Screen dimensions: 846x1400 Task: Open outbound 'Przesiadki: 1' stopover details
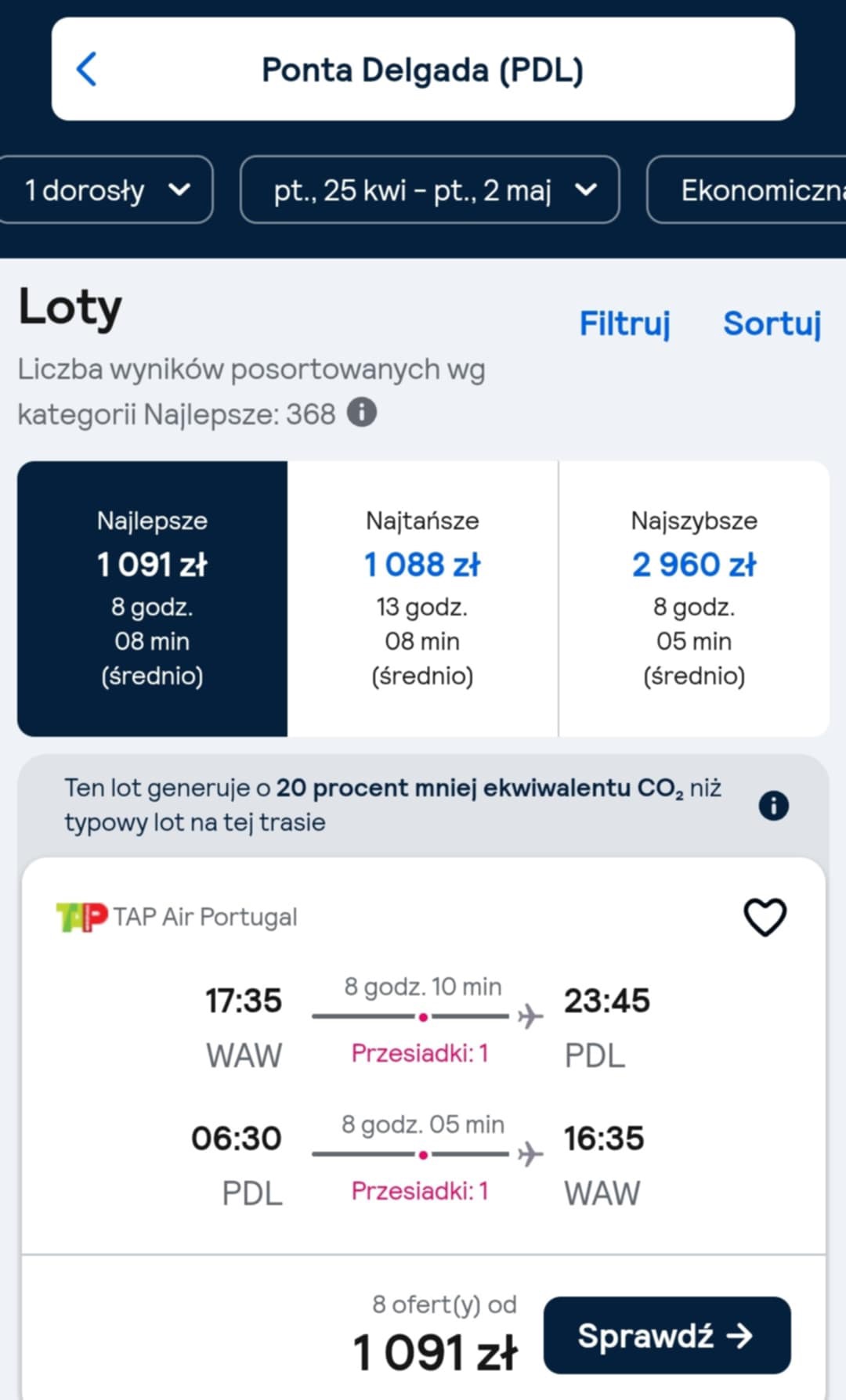click(420, 1053)
